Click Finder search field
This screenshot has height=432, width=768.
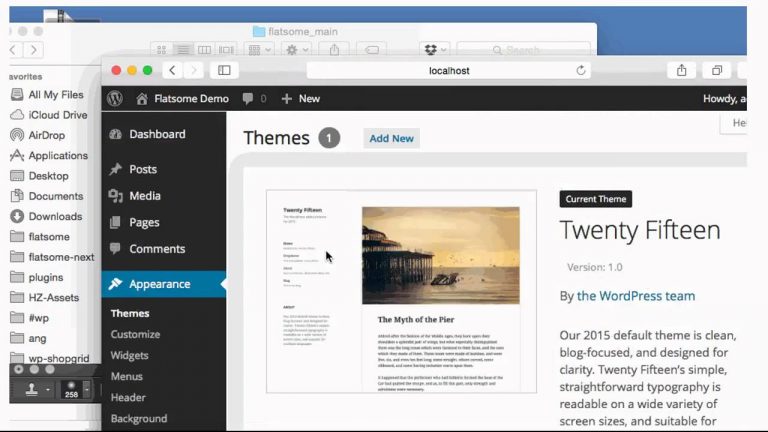pyautogui.click(x=524, y=50)
